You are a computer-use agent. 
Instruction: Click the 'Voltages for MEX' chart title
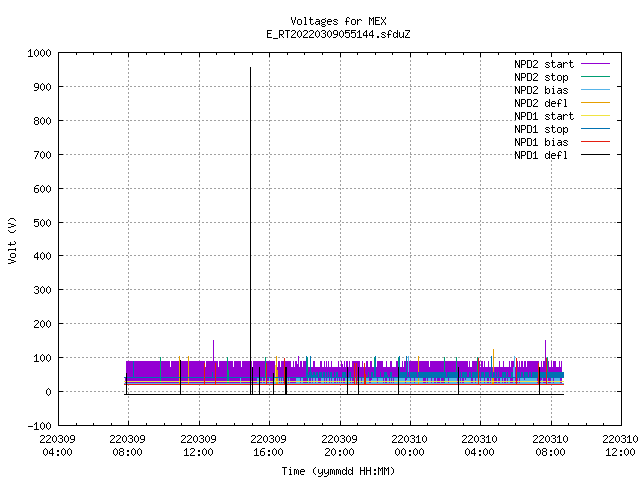click(338, 21)
